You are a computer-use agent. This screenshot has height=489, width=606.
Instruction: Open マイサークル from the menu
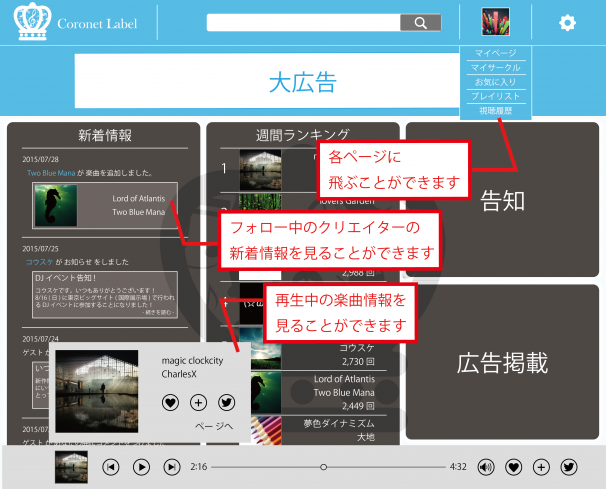coord(495,68)
